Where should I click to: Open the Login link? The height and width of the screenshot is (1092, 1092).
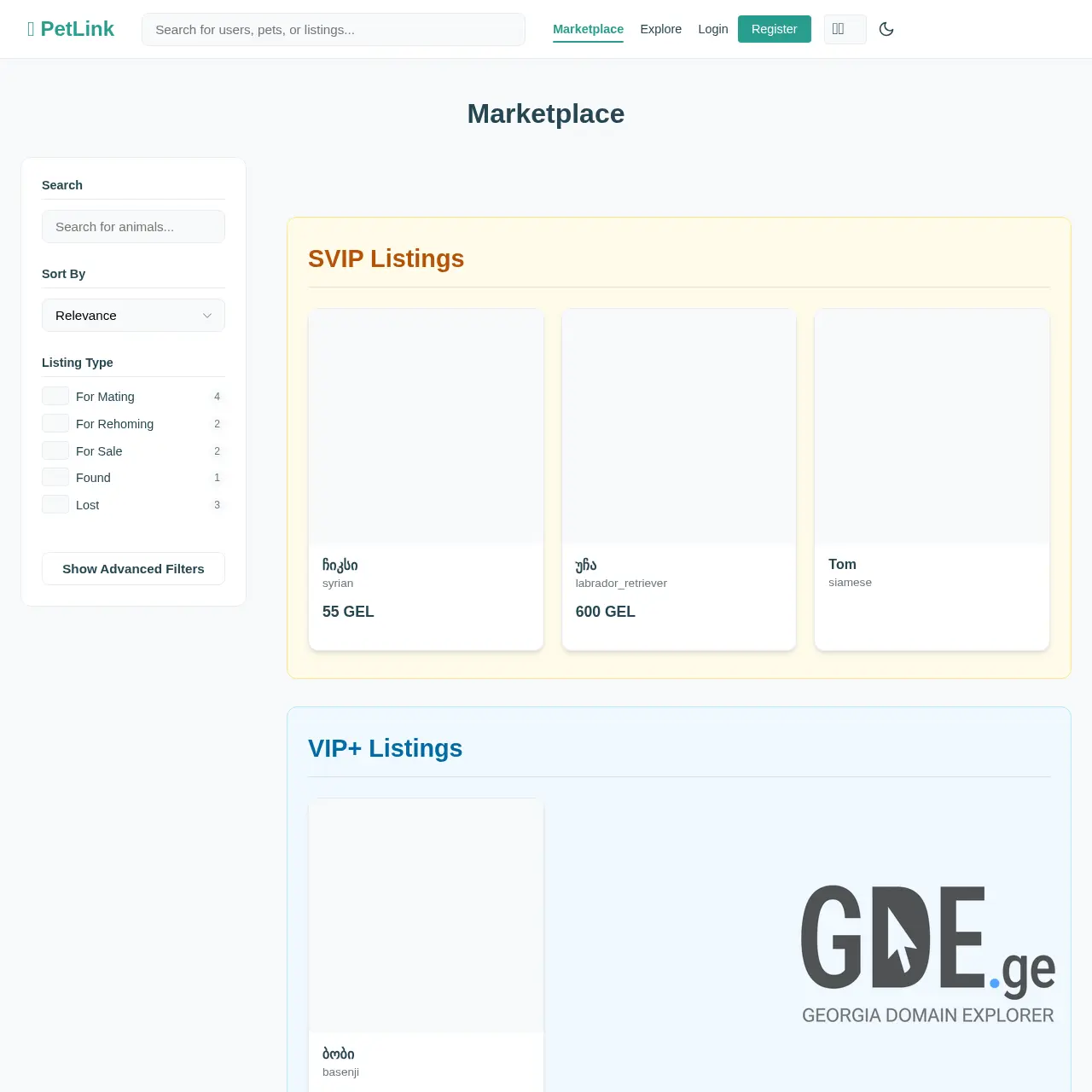(x=712, y=29)
